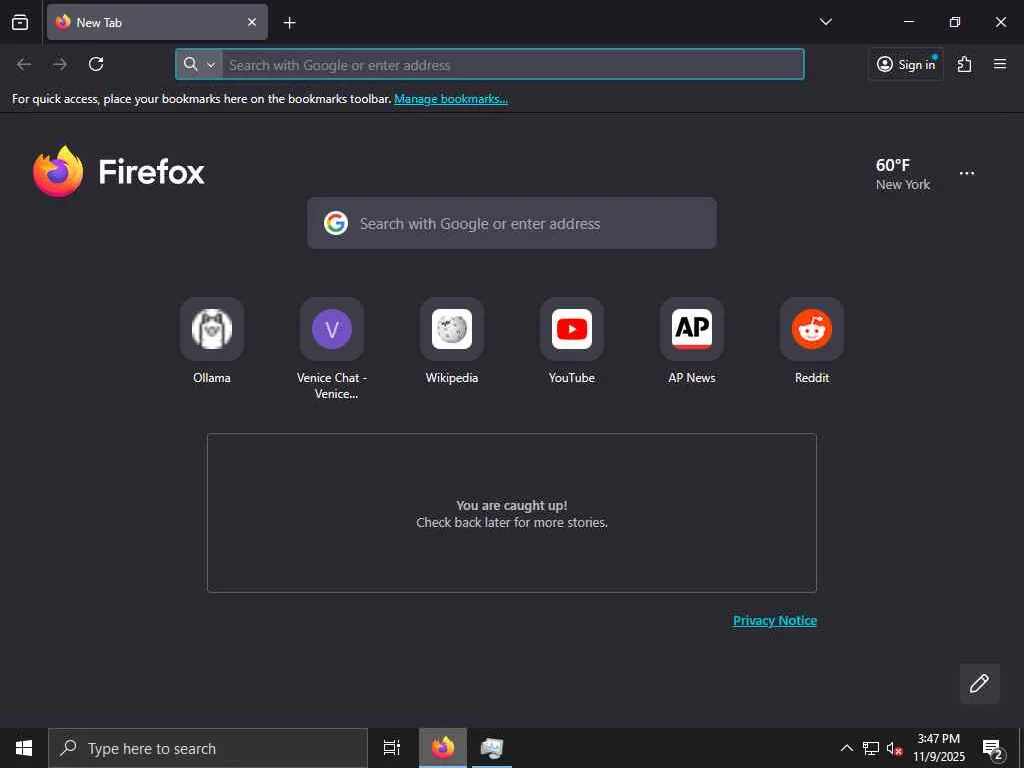Open the Firefox View icon beside the tab
1024x768 pixels.
click(20, 22)
